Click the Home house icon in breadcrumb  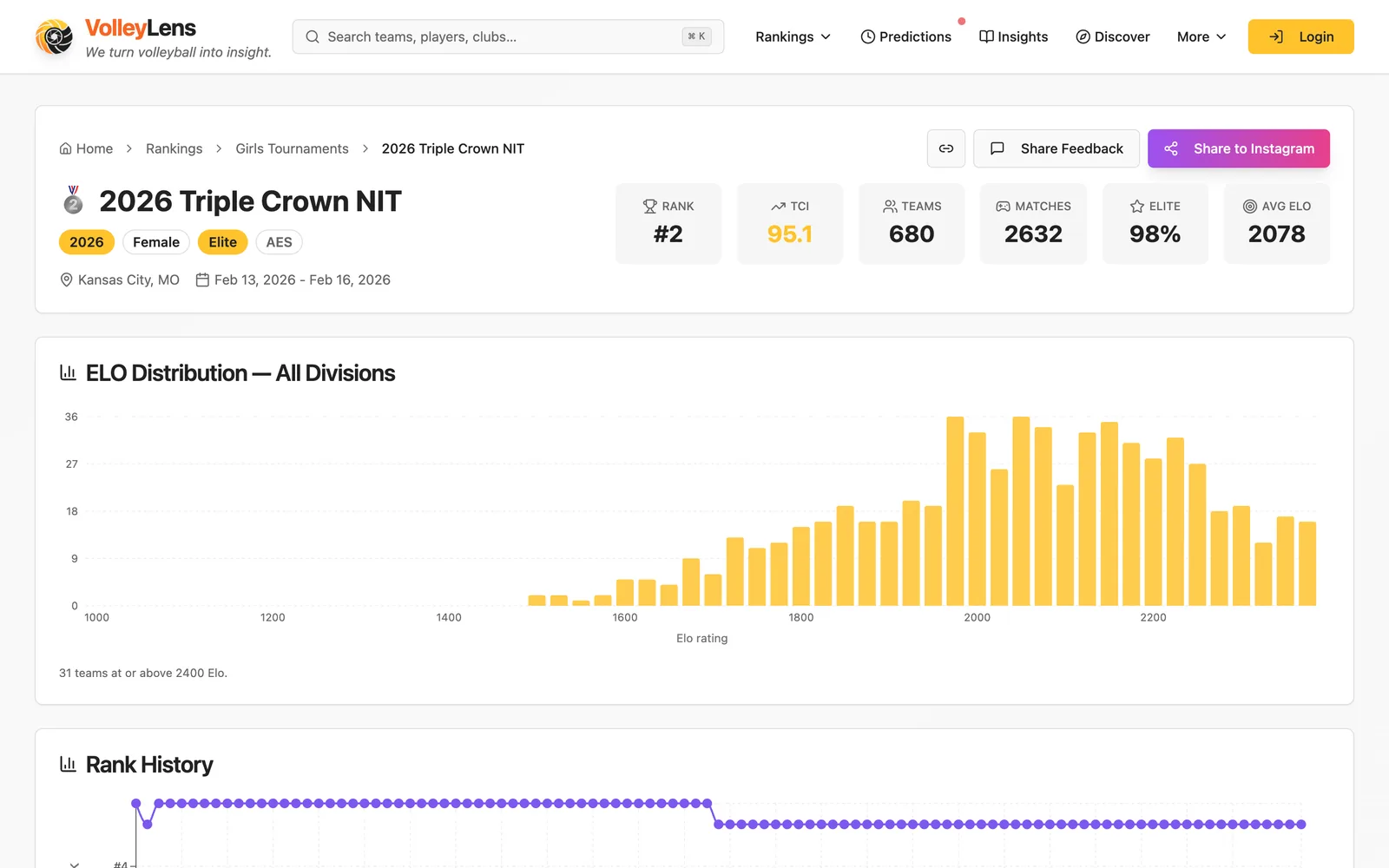coord(65,148)
